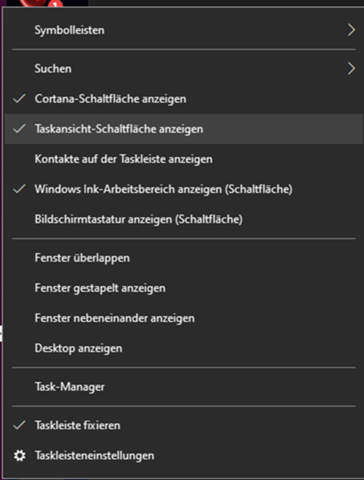Enable Kontakte auf der Taskleiste anzeigen
Image resolution: width=364 pixels, height=480 pixels.
pyautogui.click(x=184, y=159)
